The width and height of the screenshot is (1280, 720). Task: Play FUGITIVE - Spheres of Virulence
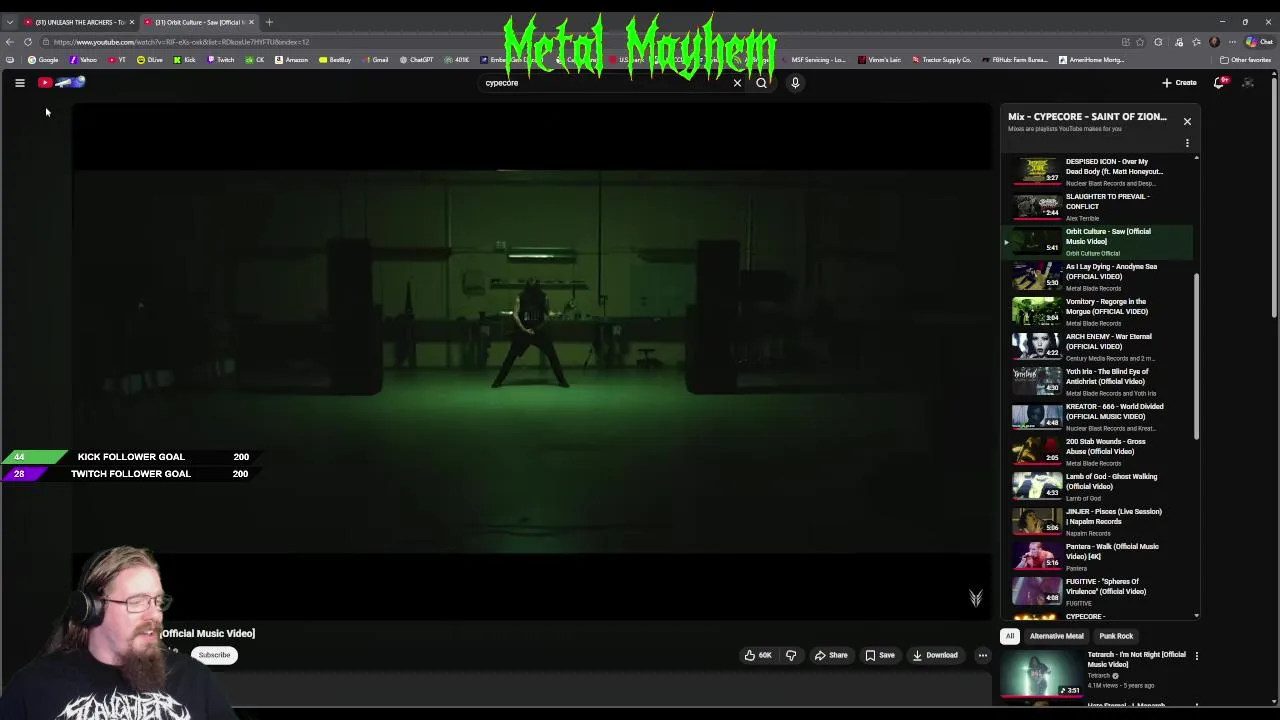pos(1098,591)
